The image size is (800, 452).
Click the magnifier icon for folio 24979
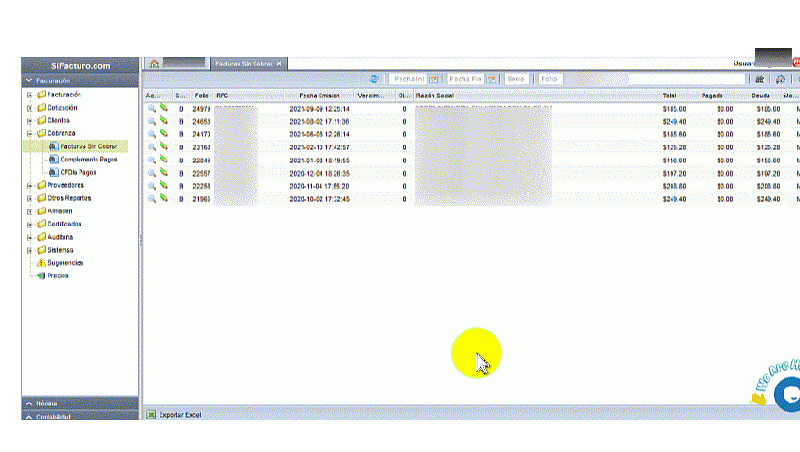click(152, 108)
